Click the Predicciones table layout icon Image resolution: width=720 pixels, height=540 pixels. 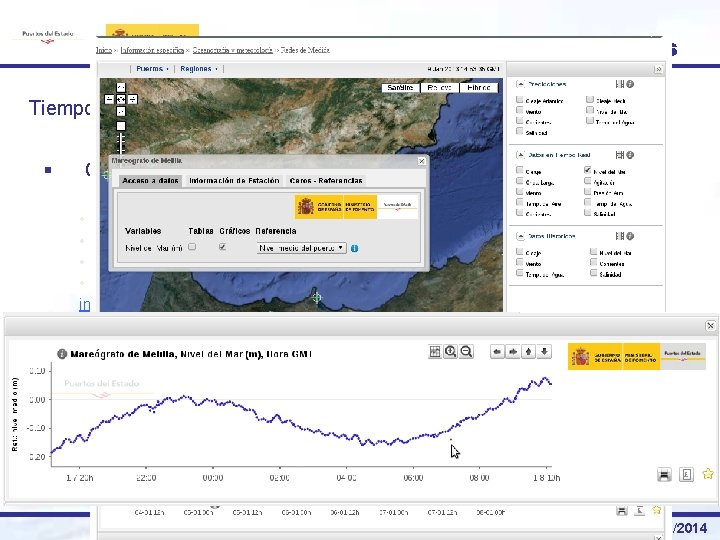620,84
